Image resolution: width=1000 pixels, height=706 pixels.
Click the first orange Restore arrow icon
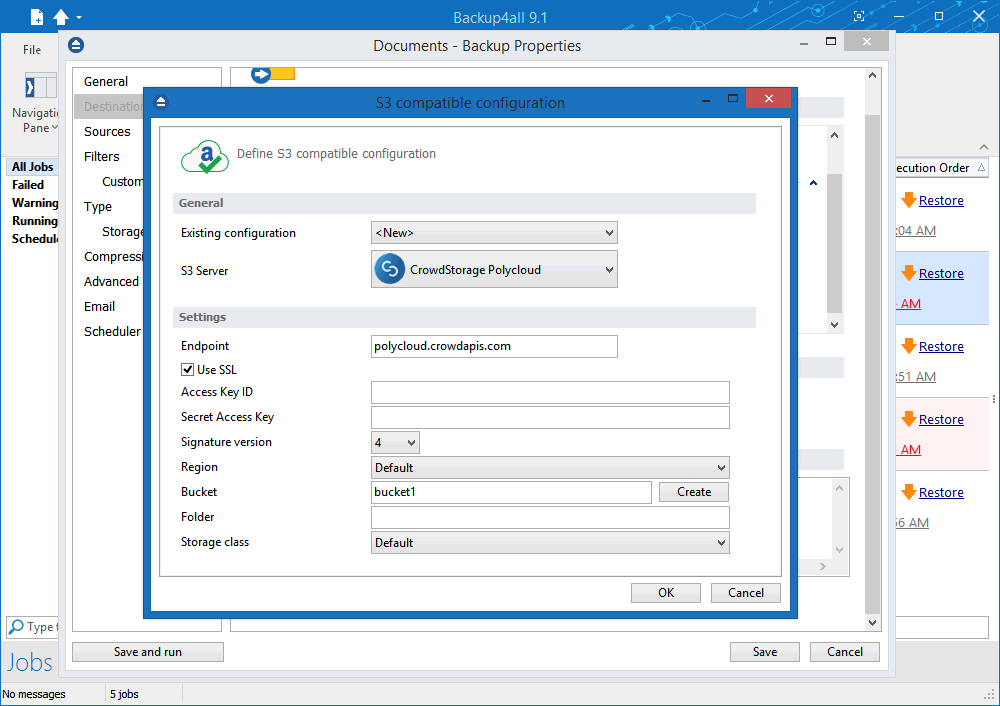coord(909,200)
